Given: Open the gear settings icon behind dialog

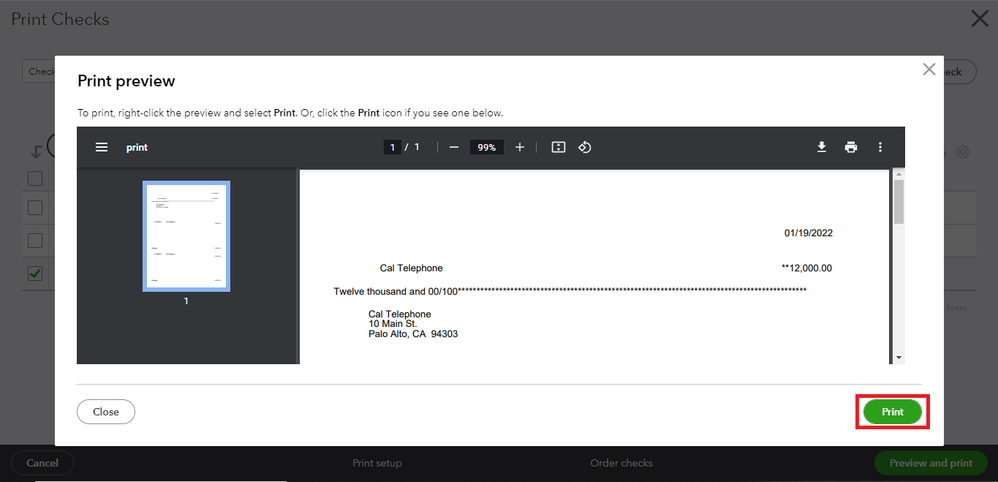Looking at the screenshot, I should point(963,152).
